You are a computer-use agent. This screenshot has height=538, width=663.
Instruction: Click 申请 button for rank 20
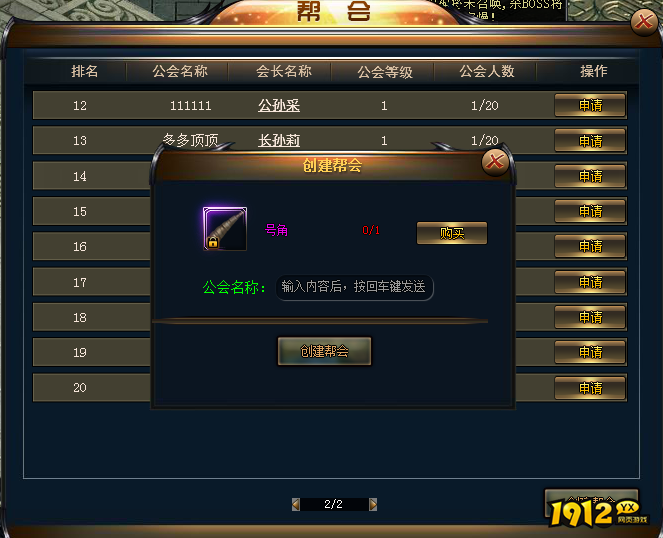click(x=590, y=388)
